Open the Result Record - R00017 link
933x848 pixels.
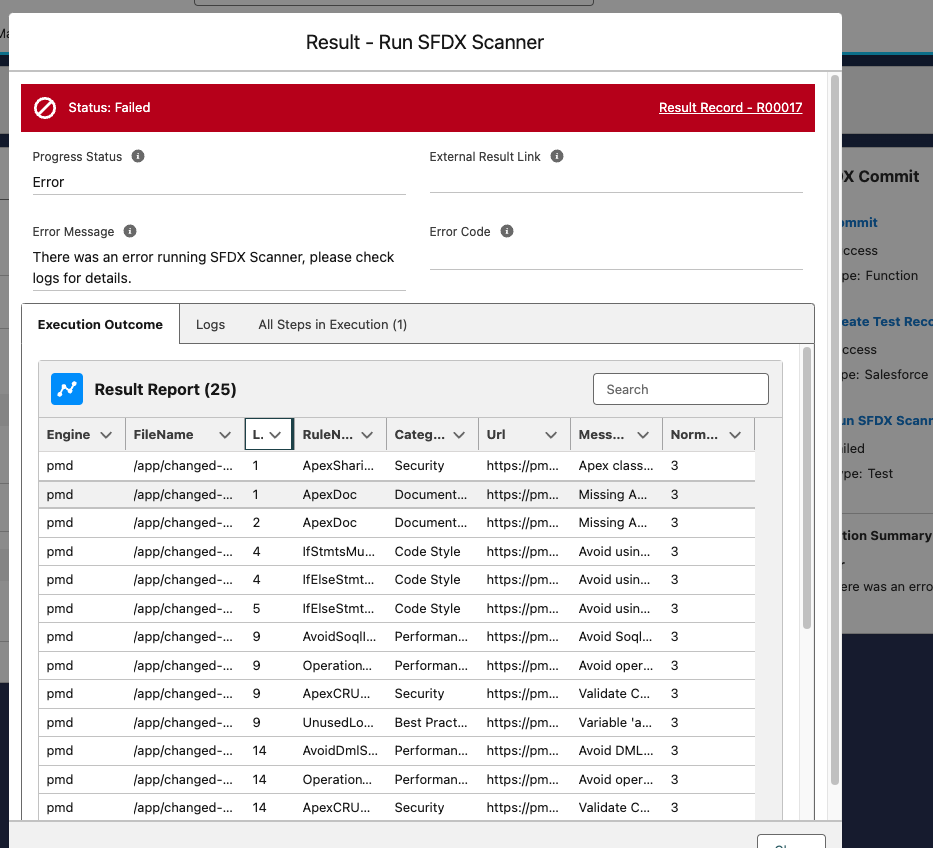(x=731, y=108)
